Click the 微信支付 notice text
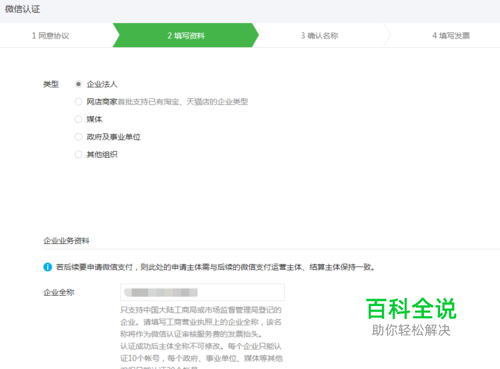The height and width of the screenshot is (369, 500). click(x=215, y=267)
